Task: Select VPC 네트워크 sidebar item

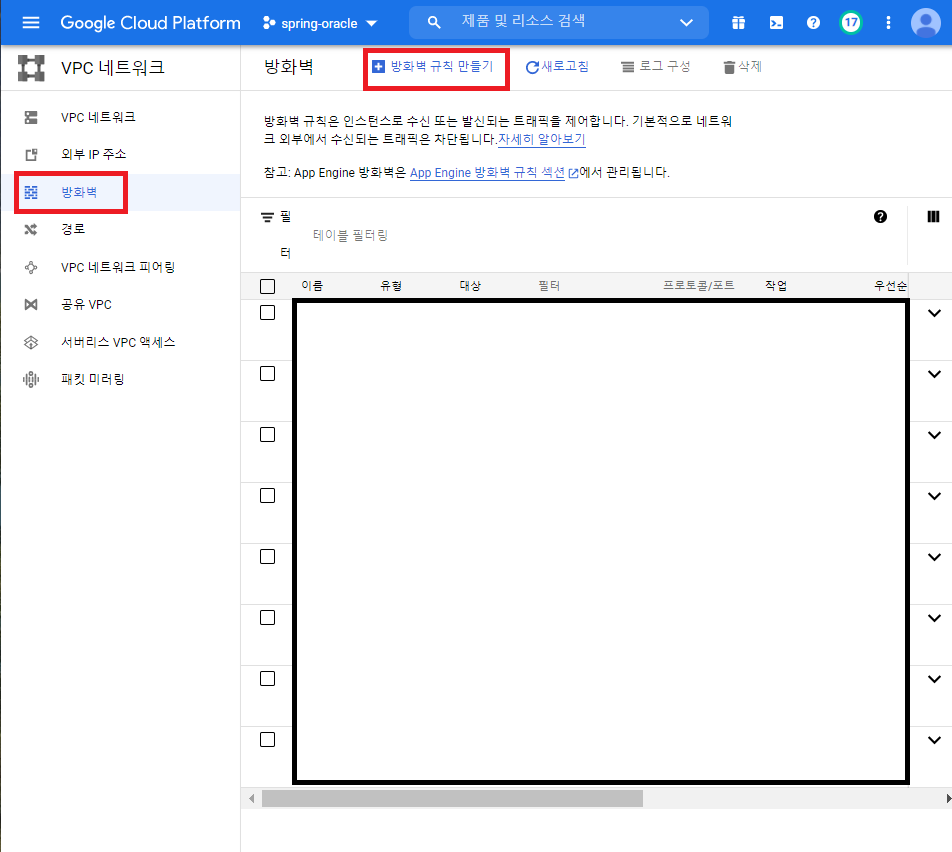Action: tap(120, 117)
